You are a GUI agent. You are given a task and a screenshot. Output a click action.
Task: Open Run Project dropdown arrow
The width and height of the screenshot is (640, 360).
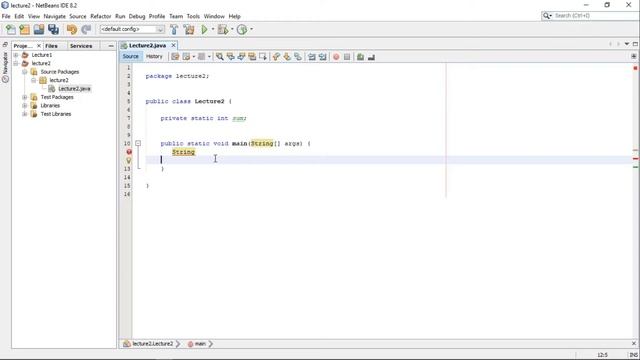(x=213, y=29)
